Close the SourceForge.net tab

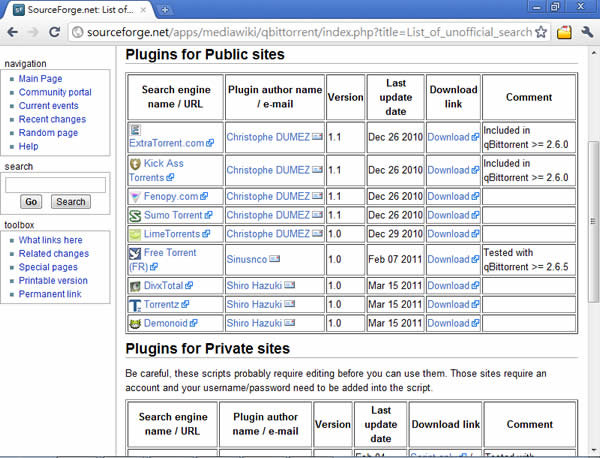(143, 10)
